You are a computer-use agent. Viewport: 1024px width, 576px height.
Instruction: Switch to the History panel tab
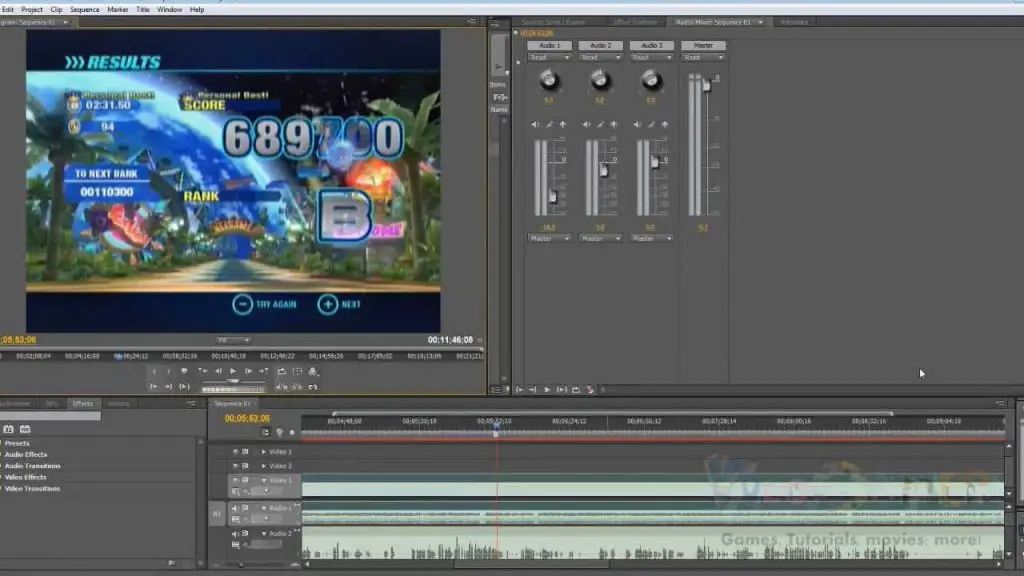(x=118, y=404)
